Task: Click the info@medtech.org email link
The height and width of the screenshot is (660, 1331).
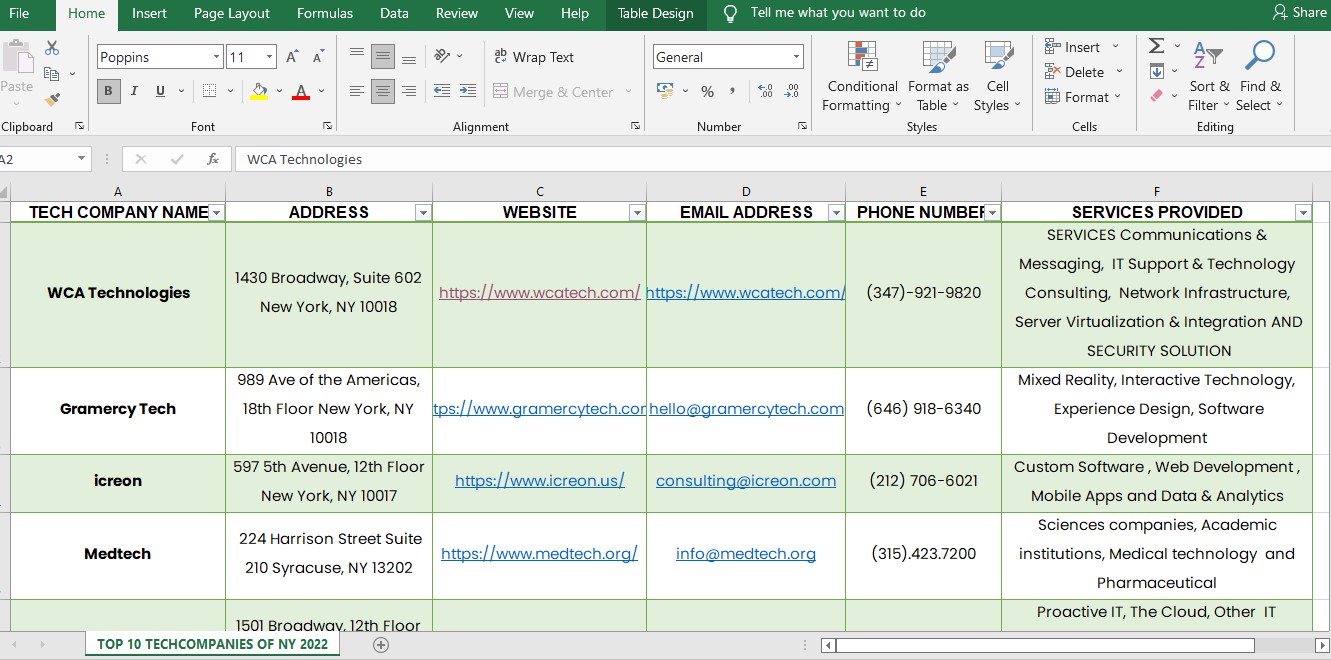Action: (746, 554)
